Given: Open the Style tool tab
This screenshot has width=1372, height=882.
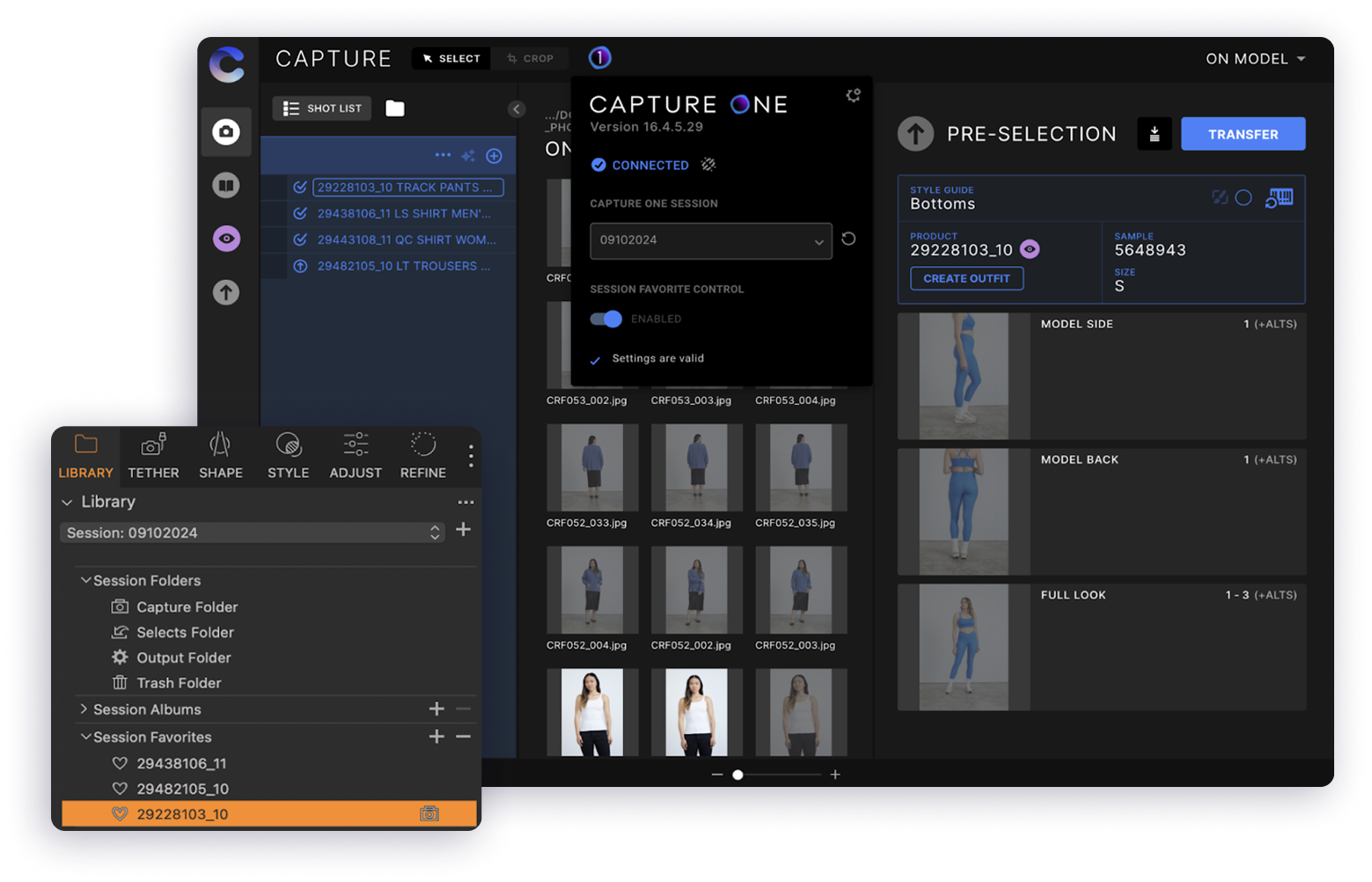Looking at the screenshot, I should 289,456.
